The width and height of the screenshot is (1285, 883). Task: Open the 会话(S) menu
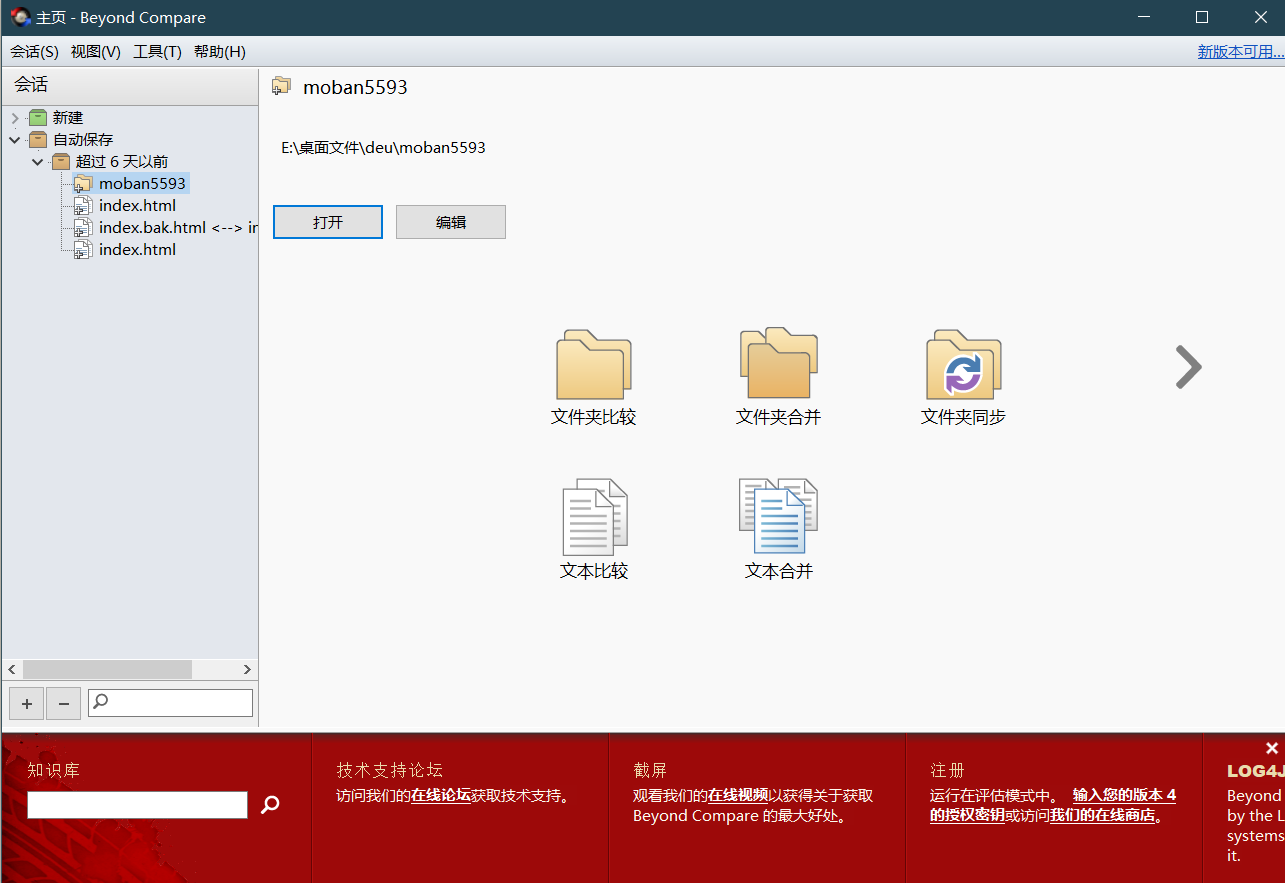(x=34, y=52)
